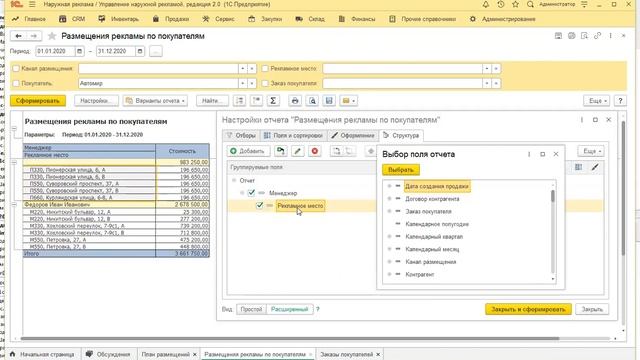Open notifications bell icon in title bar
Image resolution: width=640 pixels, height=360 pixels.
486,4
